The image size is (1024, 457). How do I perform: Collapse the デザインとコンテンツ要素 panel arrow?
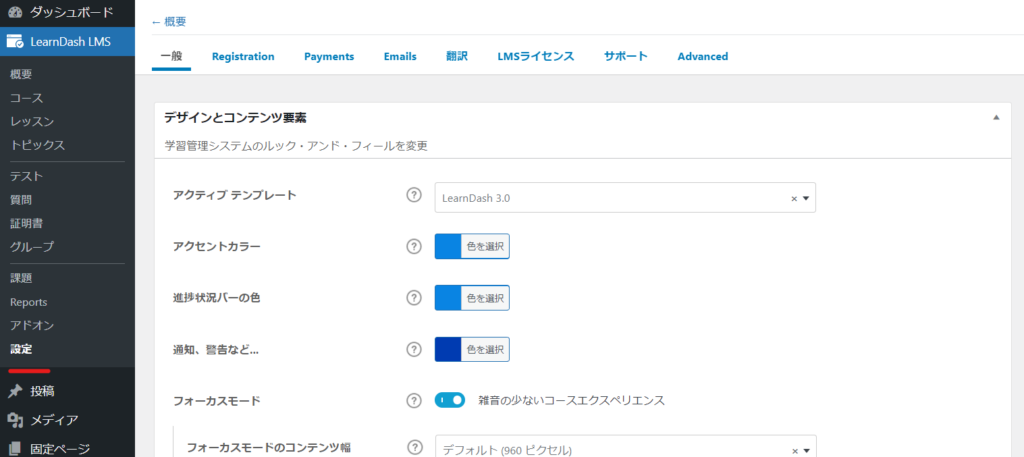point(996,118)
